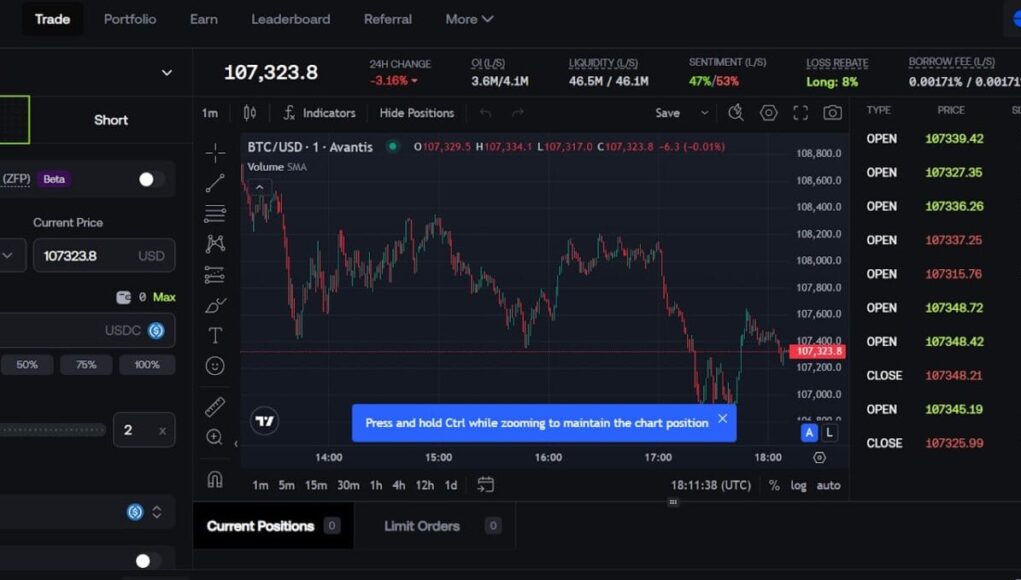Select the trend line drawing tool
Screen dimensions: 1021x580
[x=214, y=183]
